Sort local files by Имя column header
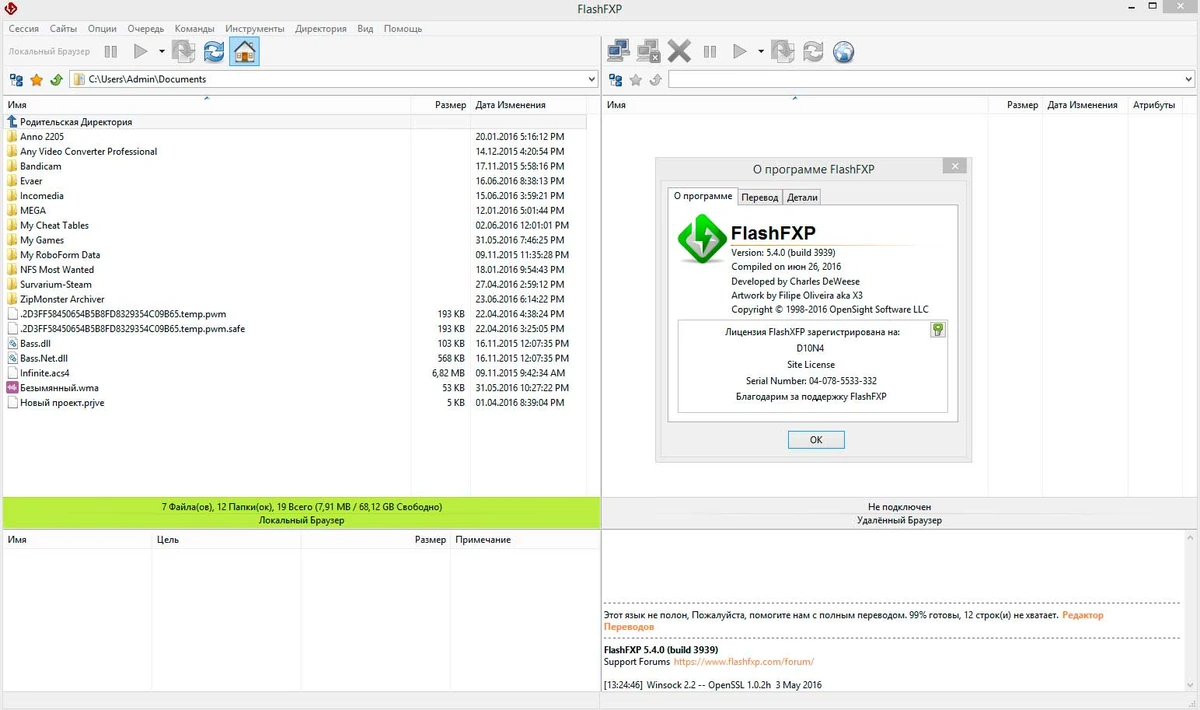Image resolution: width=1200 pixels, height=710 pixels. click(x=207, y=105)
